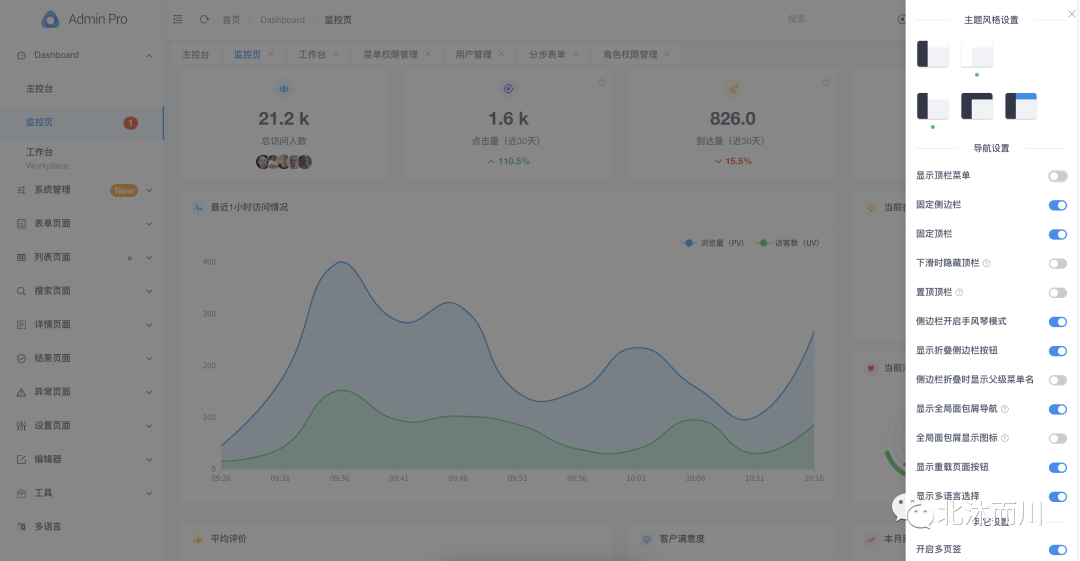Click the help icon beside 置顶顶栏
1080x561 pixels.
click(959, 292)
